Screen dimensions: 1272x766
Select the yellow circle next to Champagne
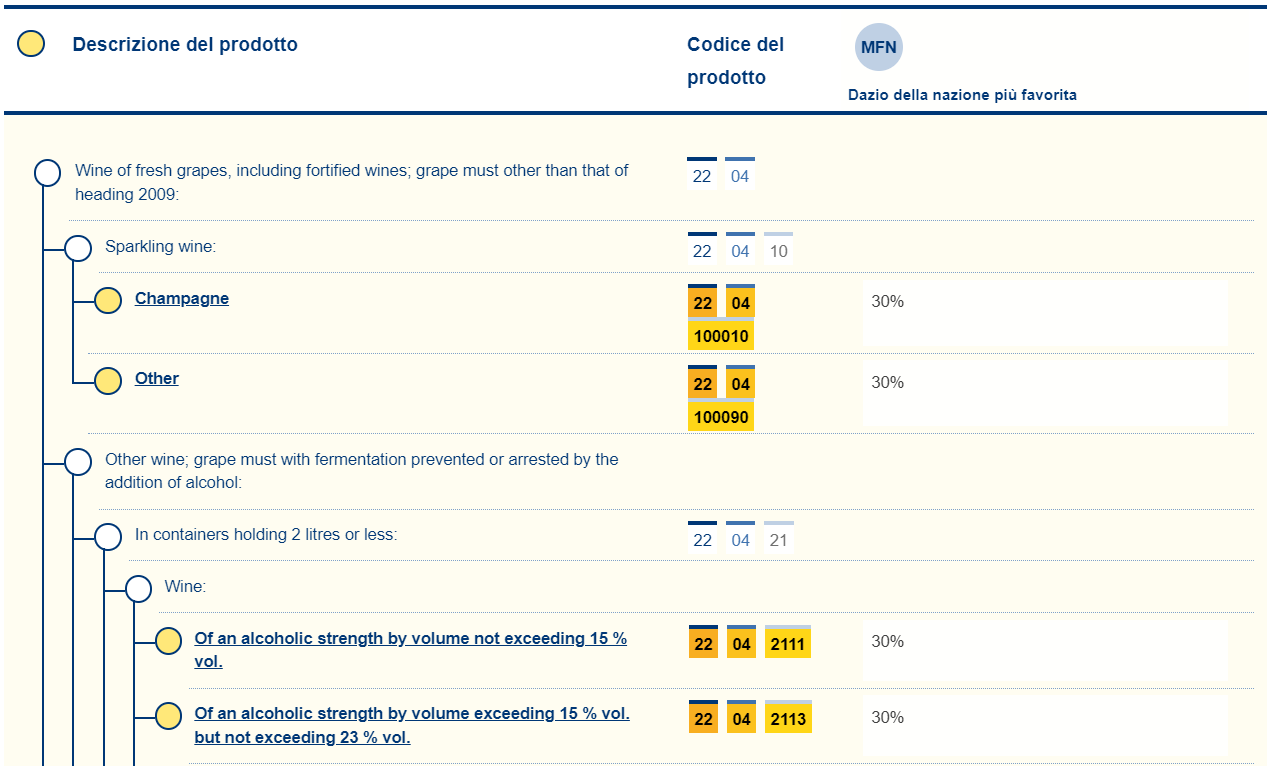(x=108, y=300)
